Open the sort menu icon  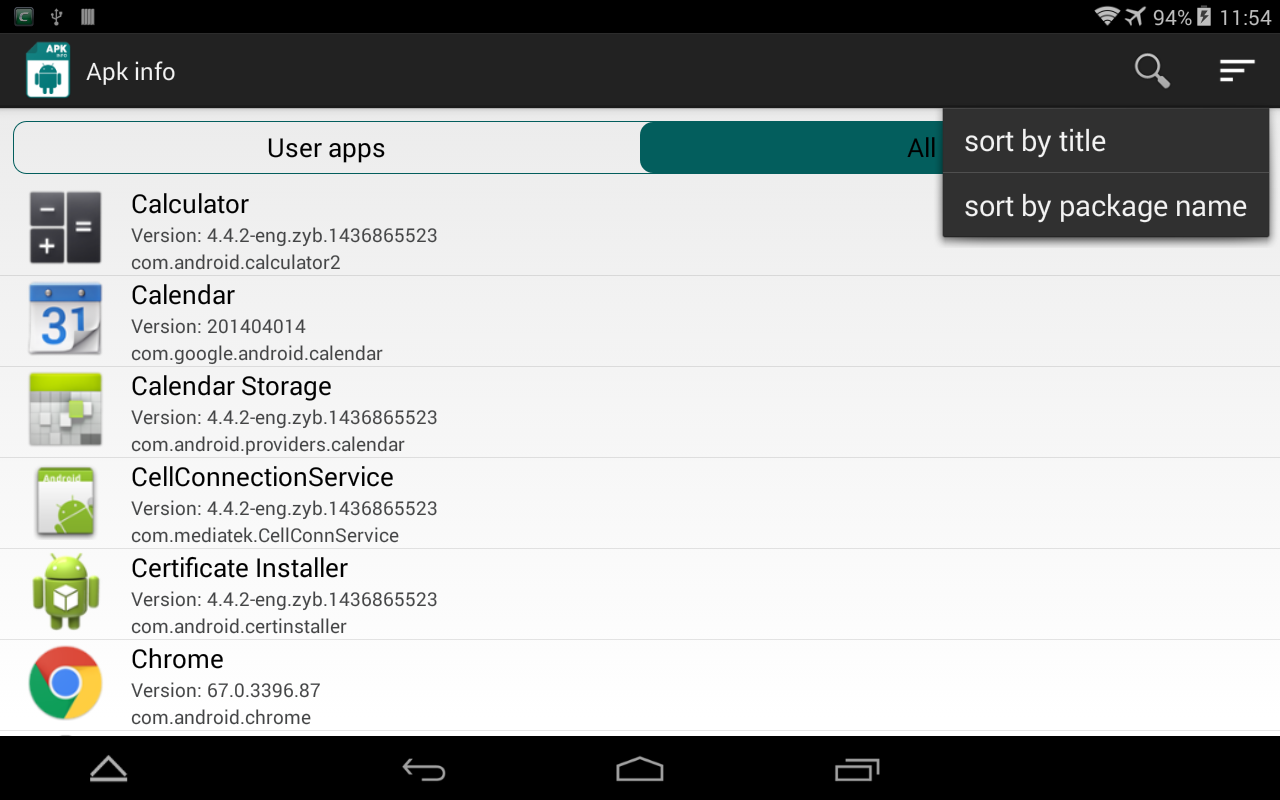[x=1237, y=71]
